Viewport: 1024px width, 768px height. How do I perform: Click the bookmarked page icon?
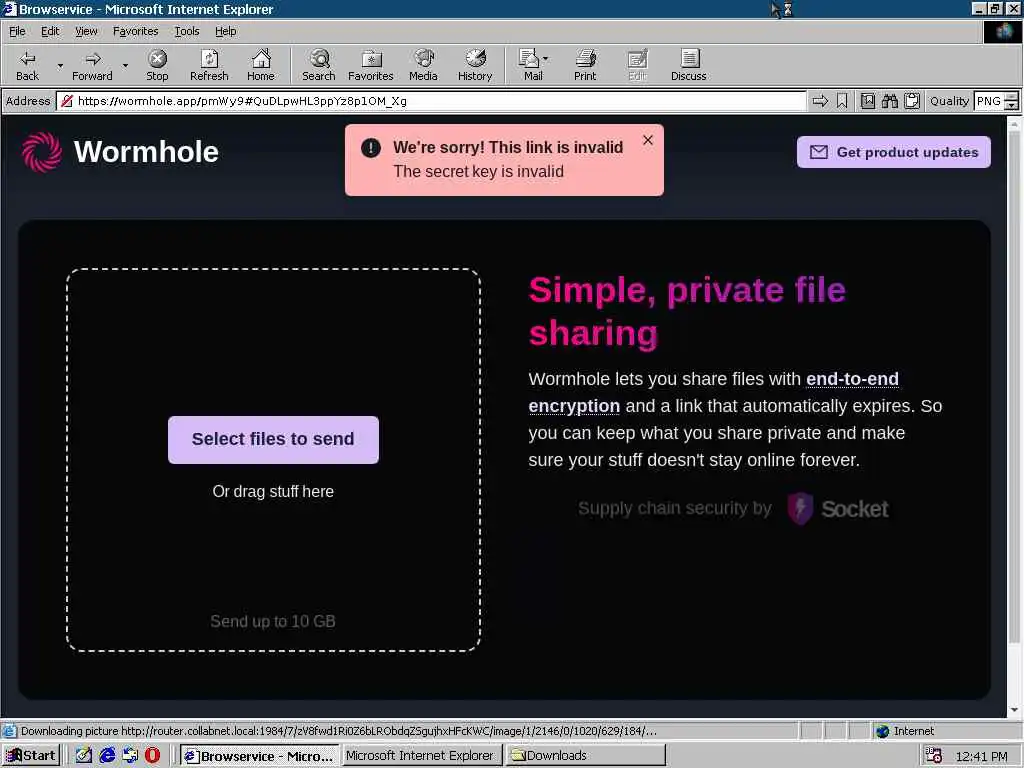(867, 101)
